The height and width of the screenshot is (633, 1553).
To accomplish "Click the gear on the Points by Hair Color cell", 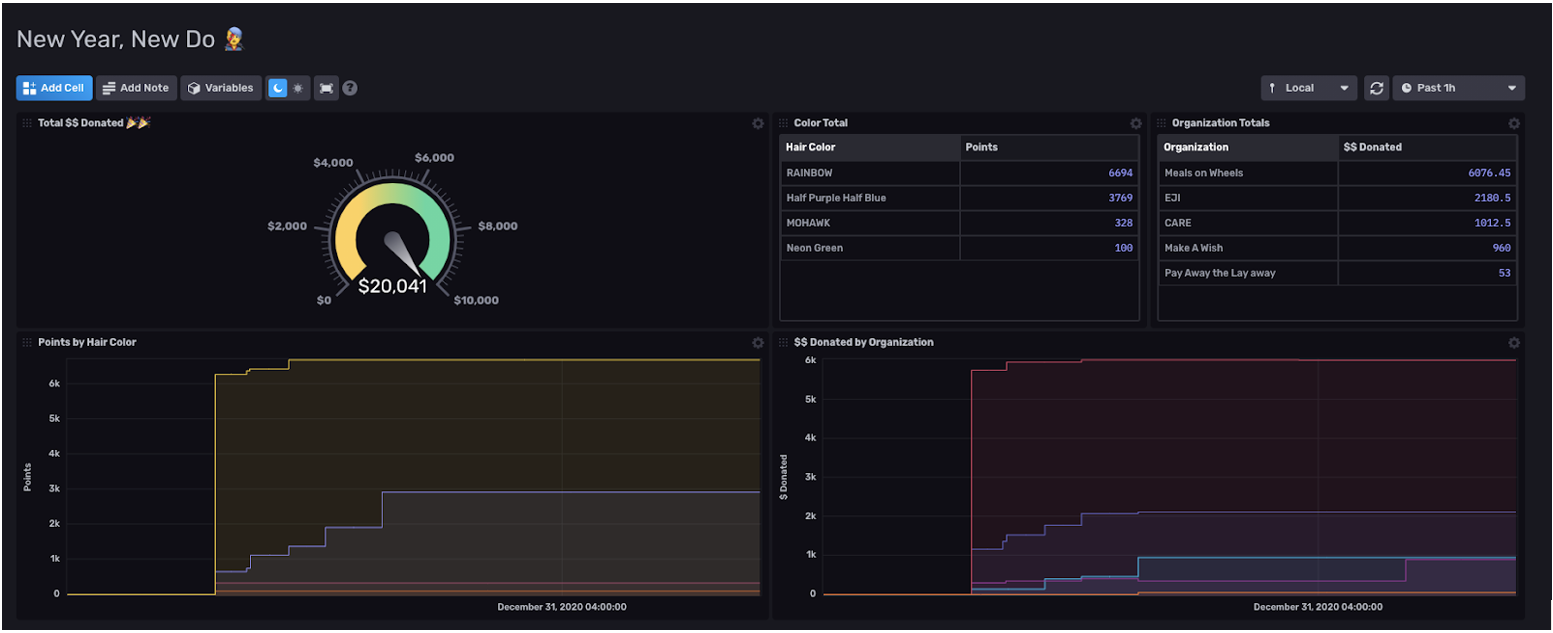I will (x=760, y=342).
